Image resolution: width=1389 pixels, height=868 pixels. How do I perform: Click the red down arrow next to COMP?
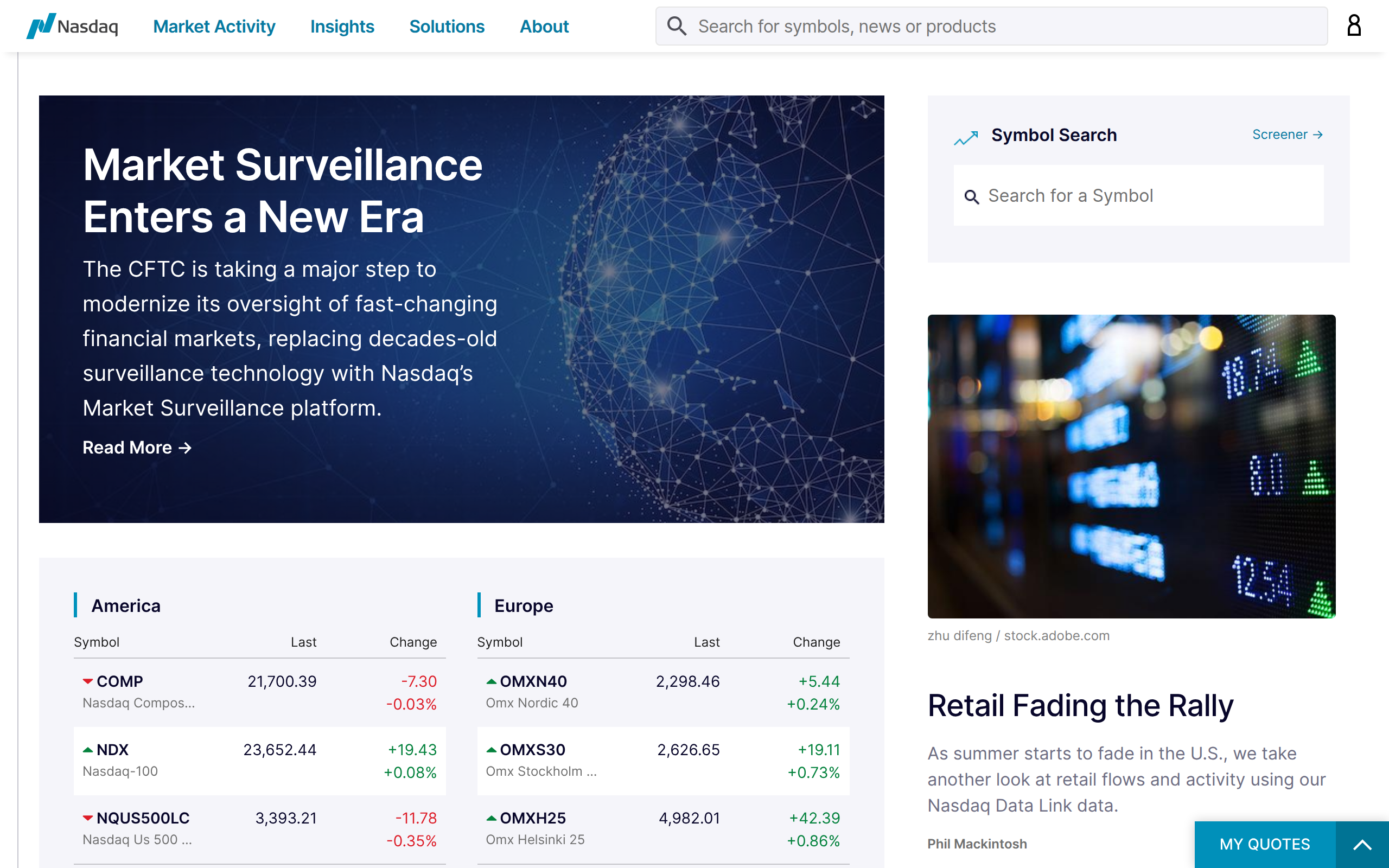pos(88,681)
